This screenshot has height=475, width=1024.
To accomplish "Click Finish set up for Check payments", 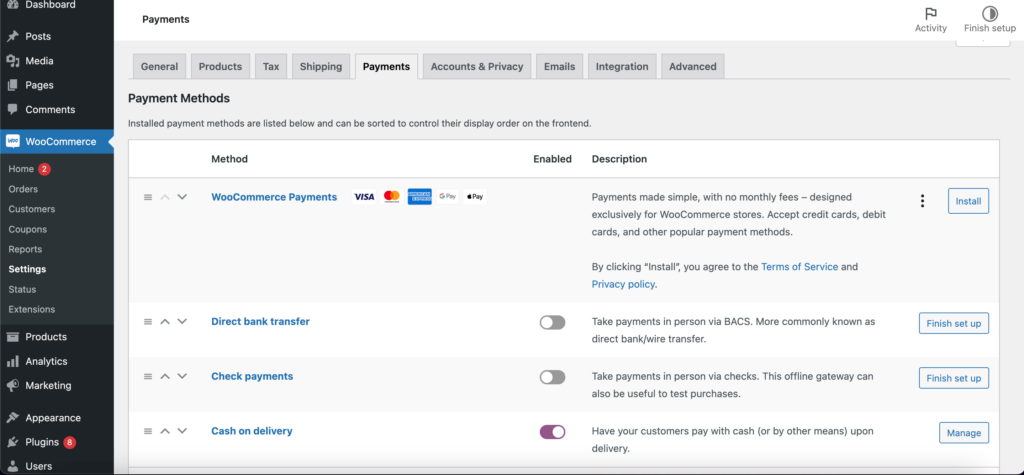I will click(953, 378).
